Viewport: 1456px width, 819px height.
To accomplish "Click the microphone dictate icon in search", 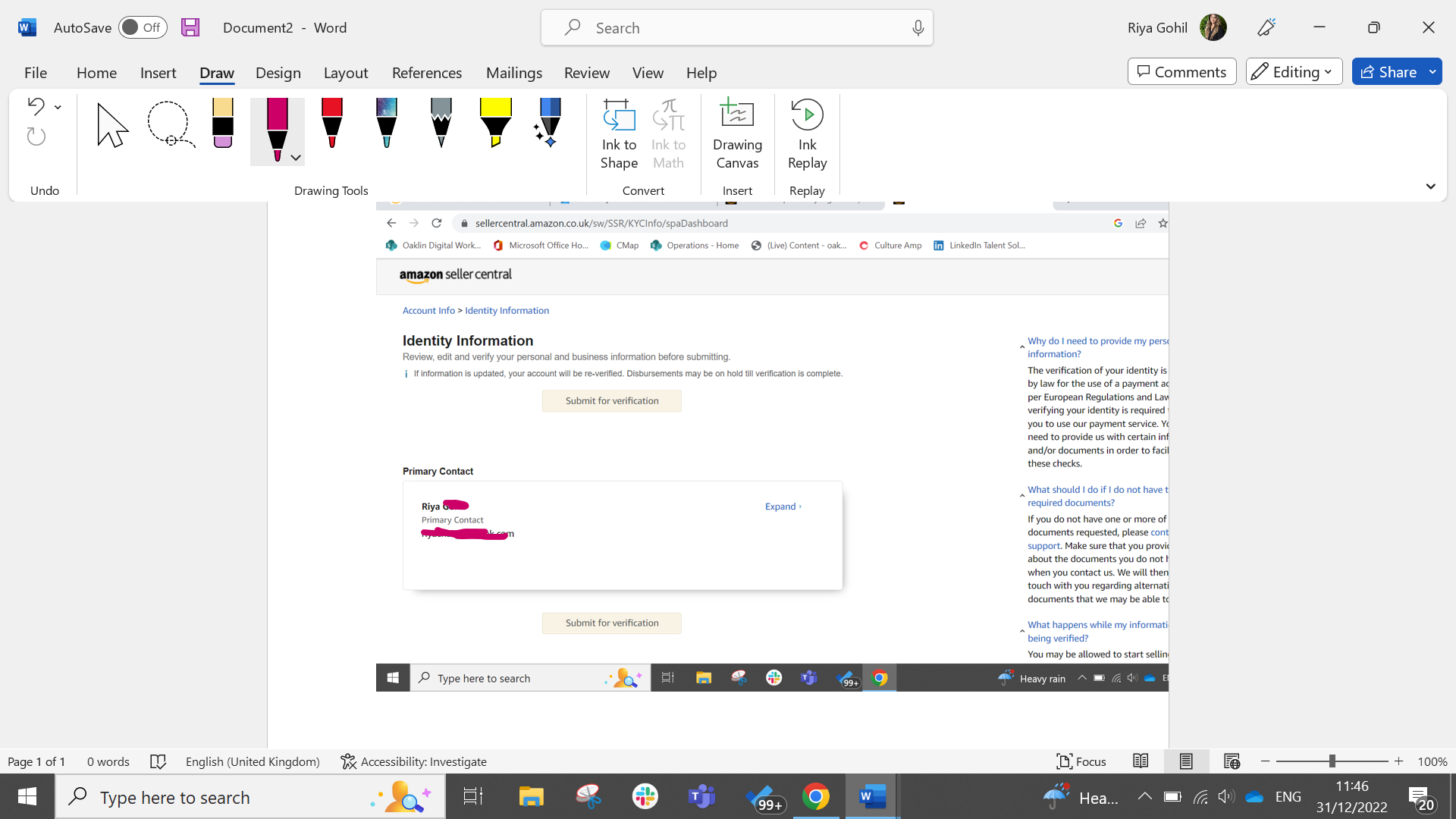I will pos(918,28).
